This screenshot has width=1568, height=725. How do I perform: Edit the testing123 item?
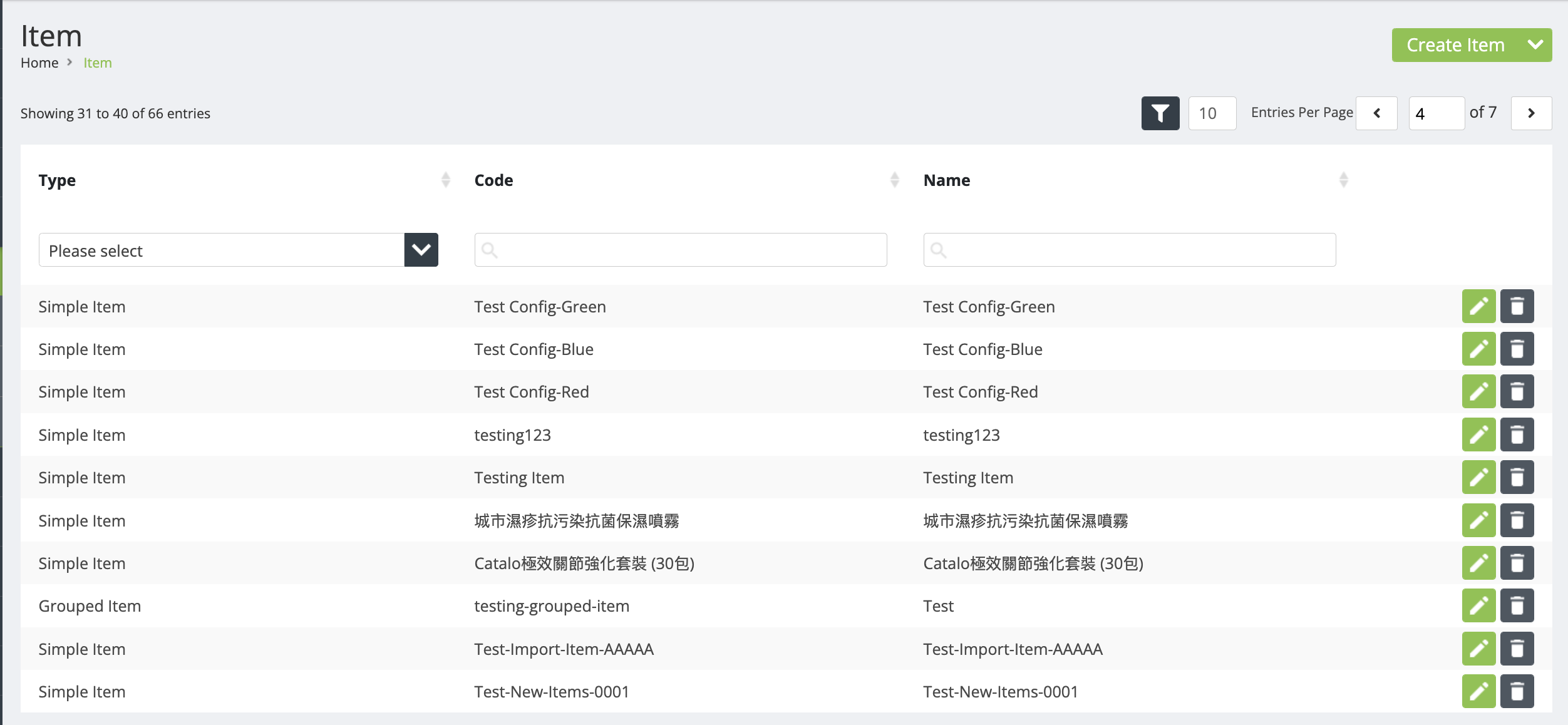1478,434
